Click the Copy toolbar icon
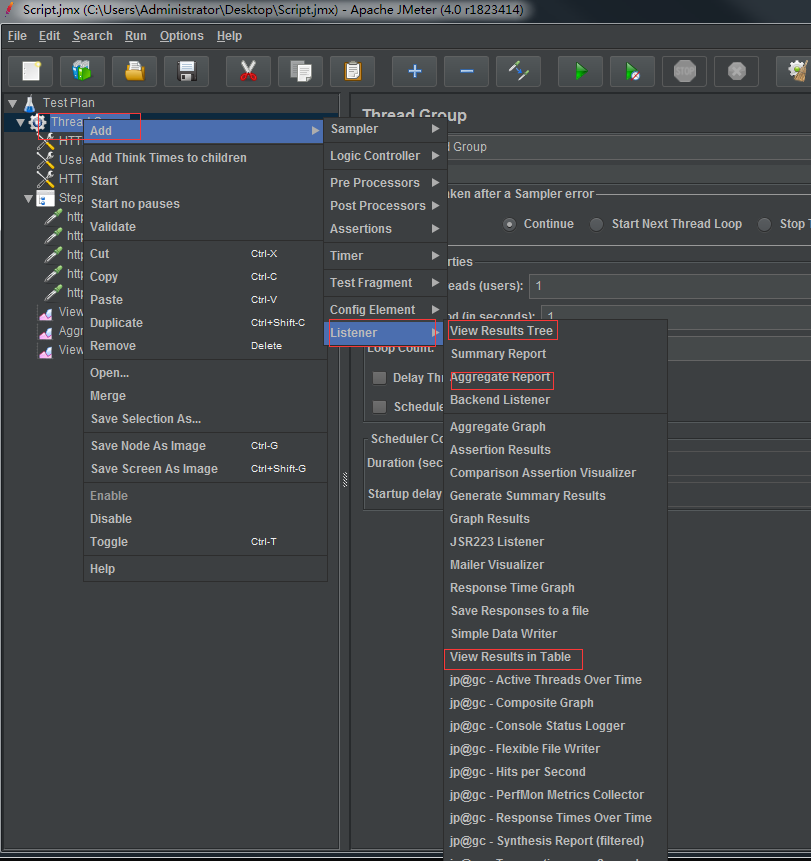The height and width of the screenshot is (861, 811). [x=300, y=71]
